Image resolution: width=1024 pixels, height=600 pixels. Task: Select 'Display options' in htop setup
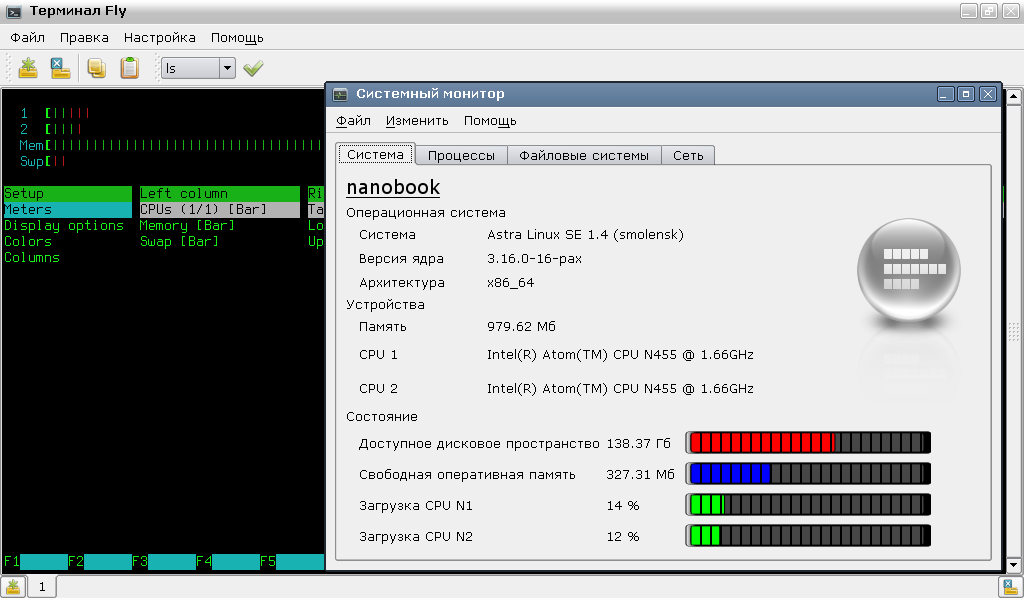click(x=64, y=226)
